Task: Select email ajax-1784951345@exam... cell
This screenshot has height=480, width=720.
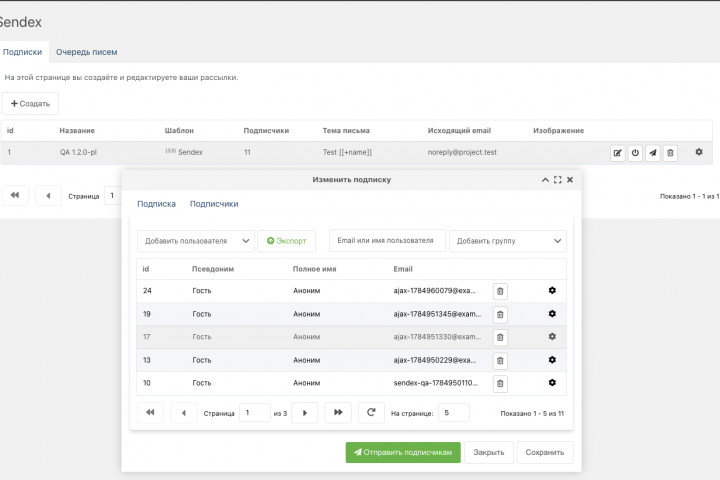Action: click(437, 314)
